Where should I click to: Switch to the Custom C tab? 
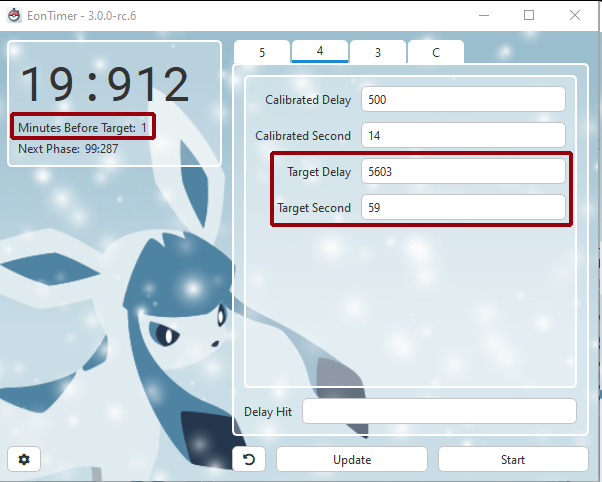point(436,52)
